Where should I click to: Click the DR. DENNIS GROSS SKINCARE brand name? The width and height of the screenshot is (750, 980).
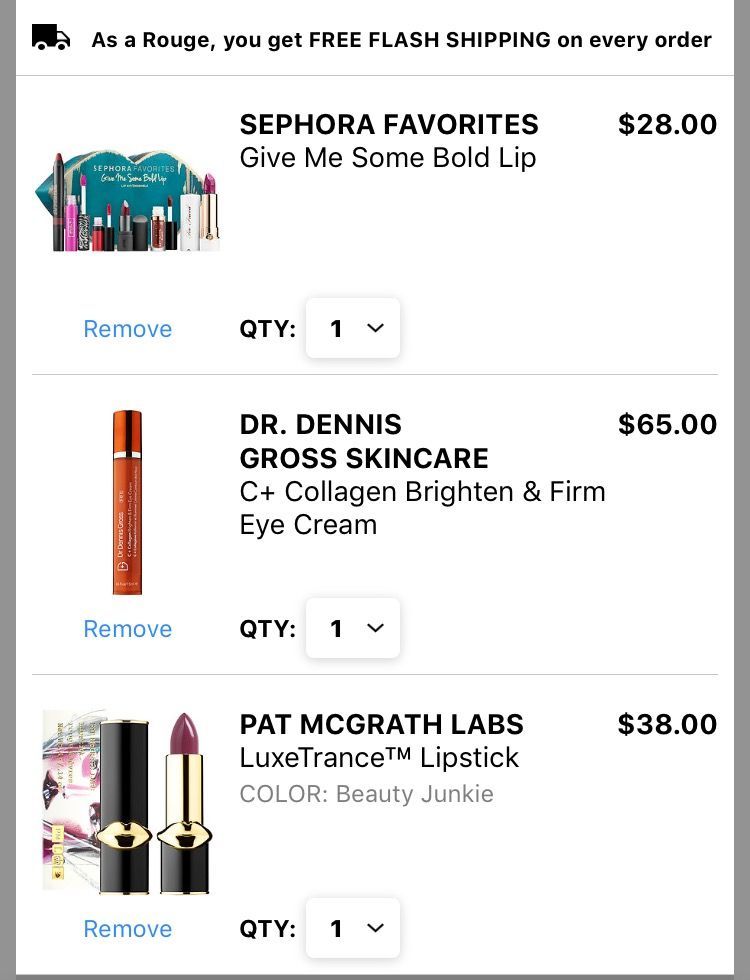364,441
